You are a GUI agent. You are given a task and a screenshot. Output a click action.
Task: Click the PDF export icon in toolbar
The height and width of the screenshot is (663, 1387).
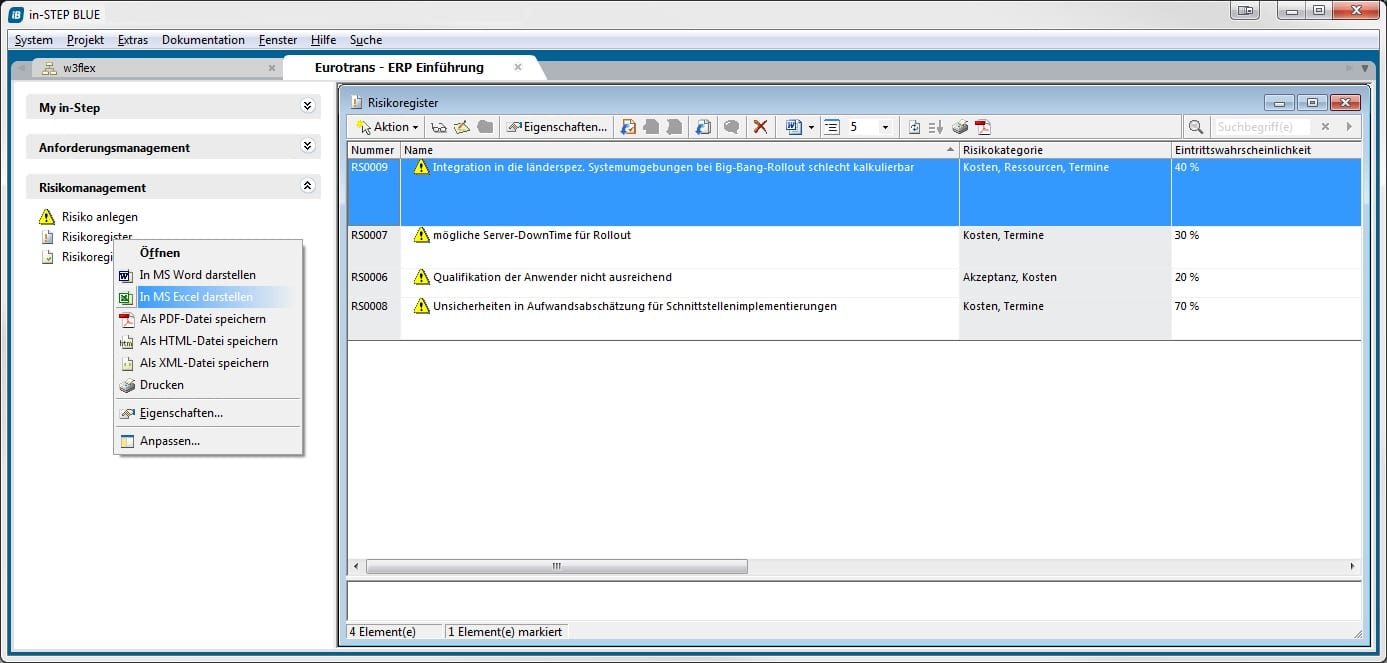point(983,127)
